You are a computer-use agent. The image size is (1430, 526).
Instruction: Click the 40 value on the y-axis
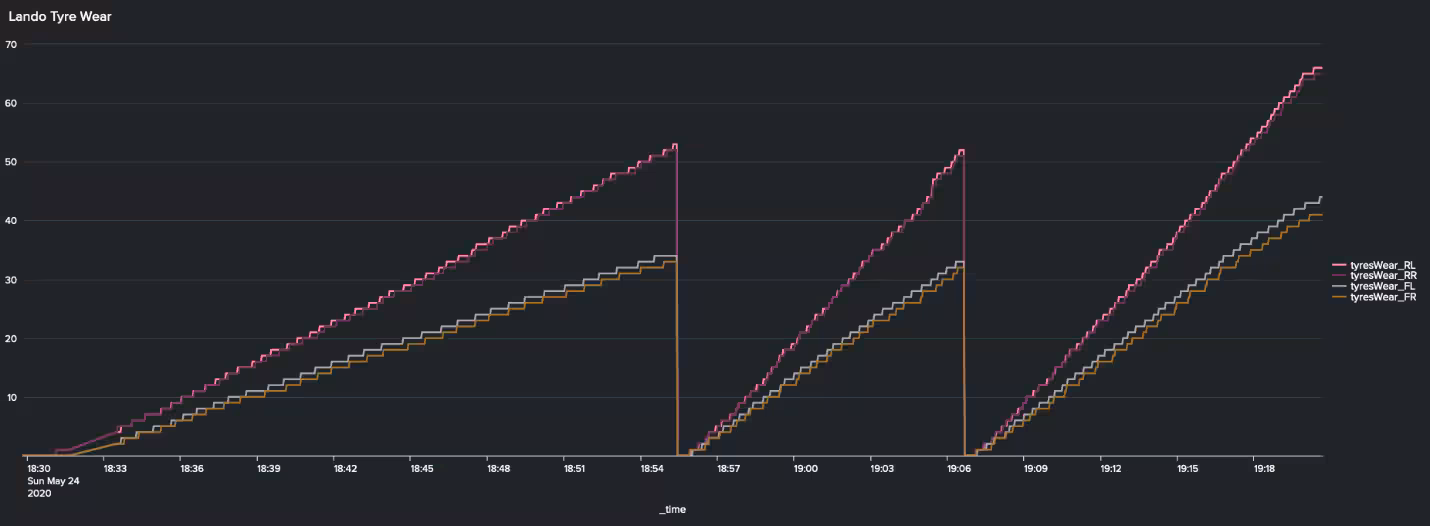point(11,221)
